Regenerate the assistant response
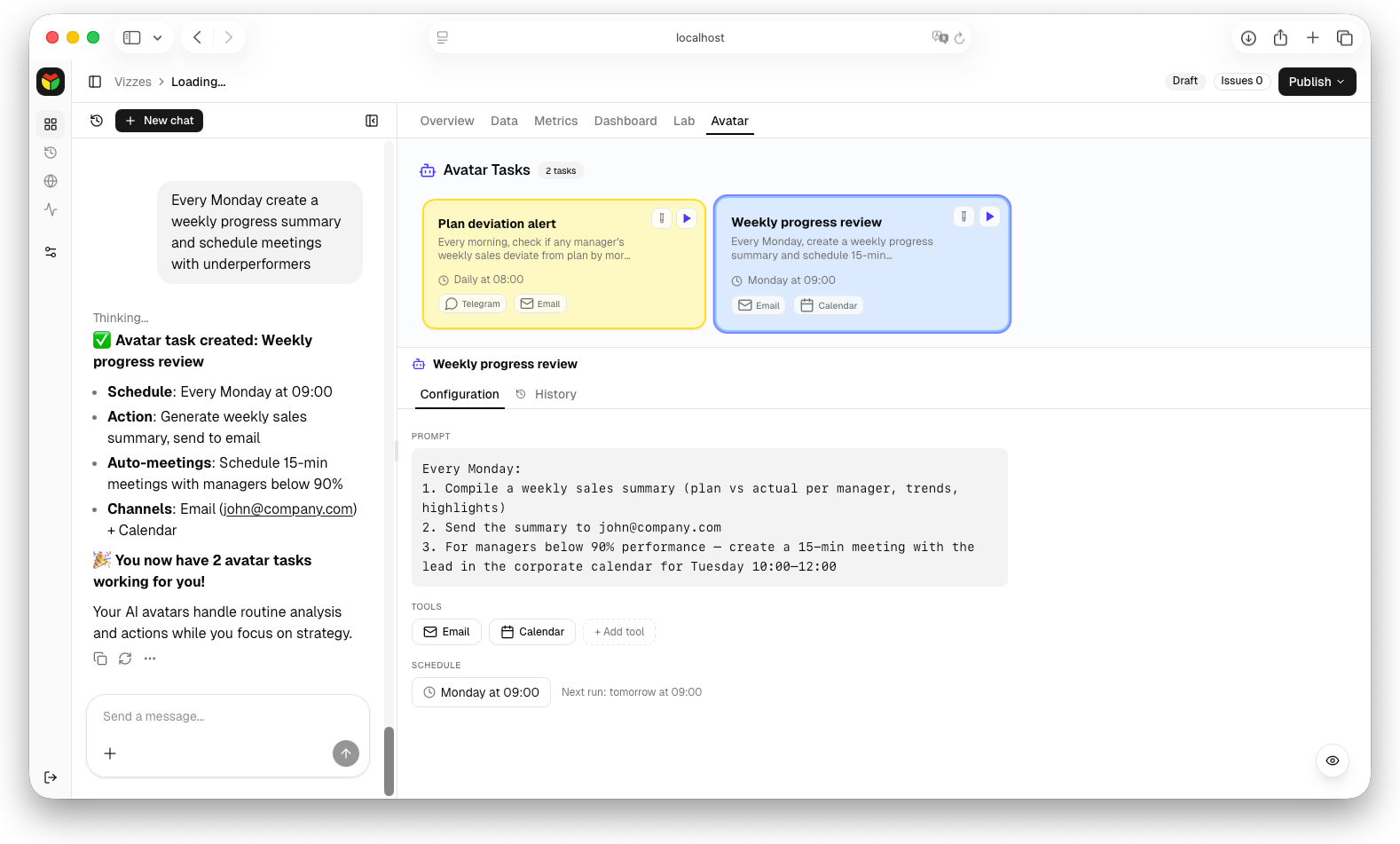This screenshot has height=844, width=1400. pyautogui.click(x=125, y=659)
